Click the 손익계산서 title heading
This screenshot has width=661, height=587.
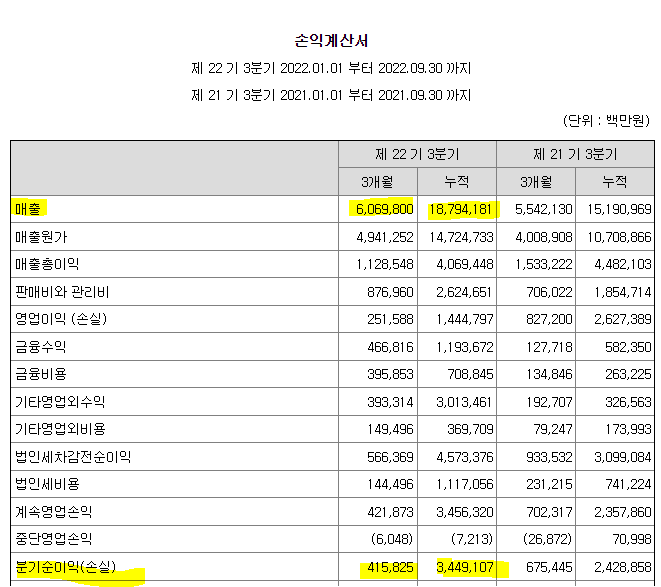331,41
